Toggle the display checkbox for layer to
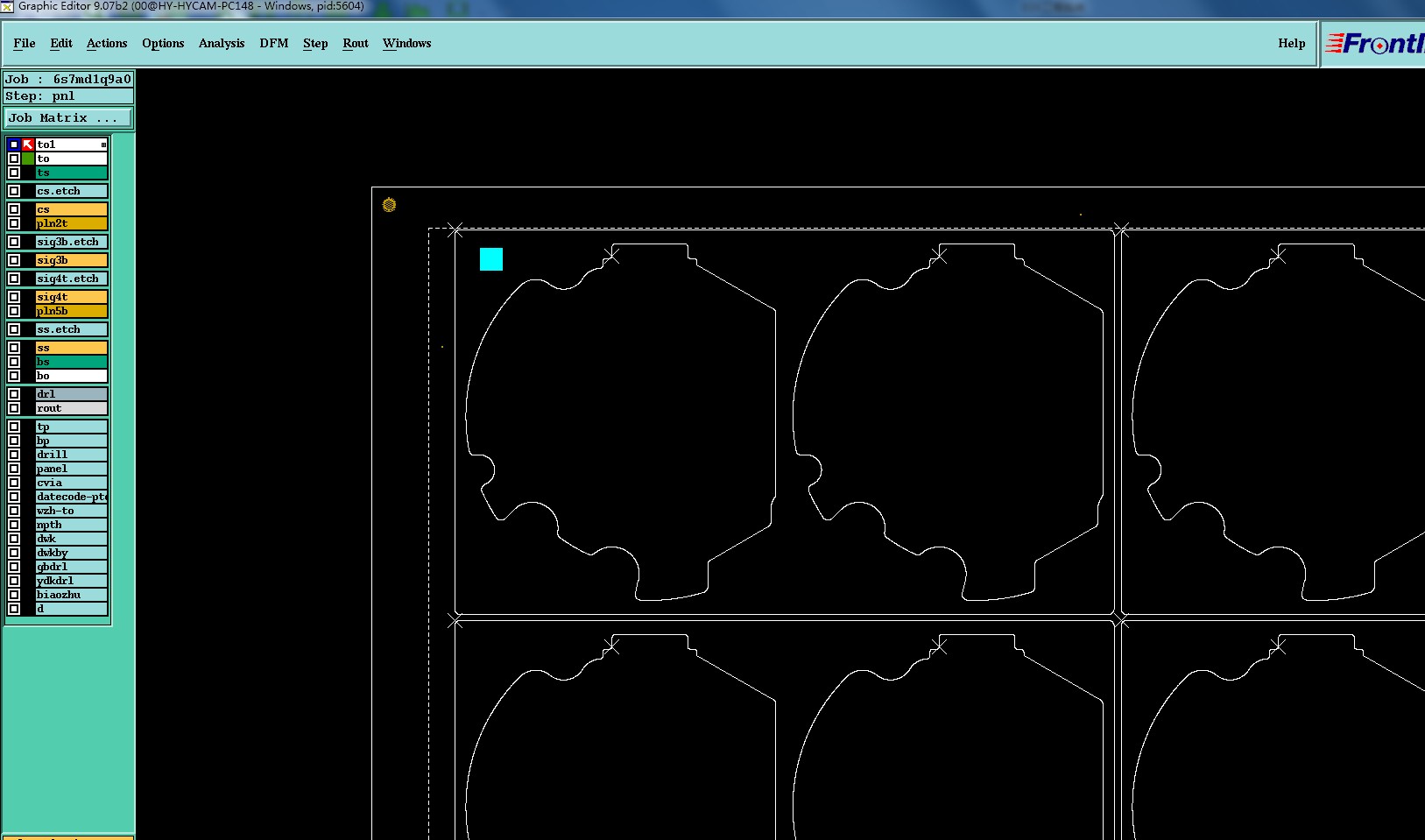The height and width of the screenshot is (840, 1425). tap(14, 159)
